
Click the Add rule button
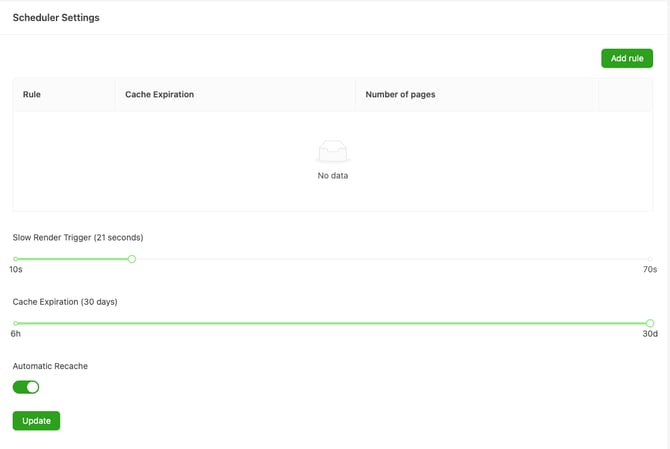coord(626,59)
